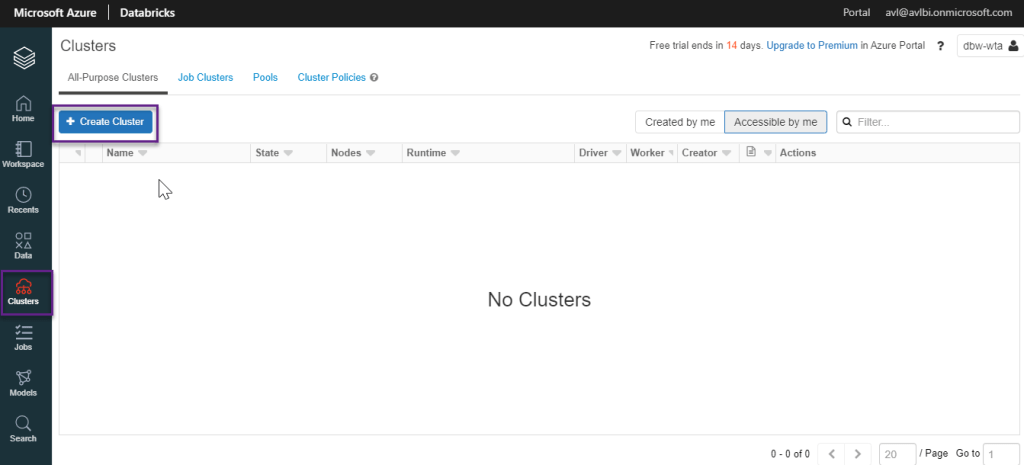Click the Create Cluster button
Image resolution: width=1024 pixels, height=465 pixels.
click(105, 121)
